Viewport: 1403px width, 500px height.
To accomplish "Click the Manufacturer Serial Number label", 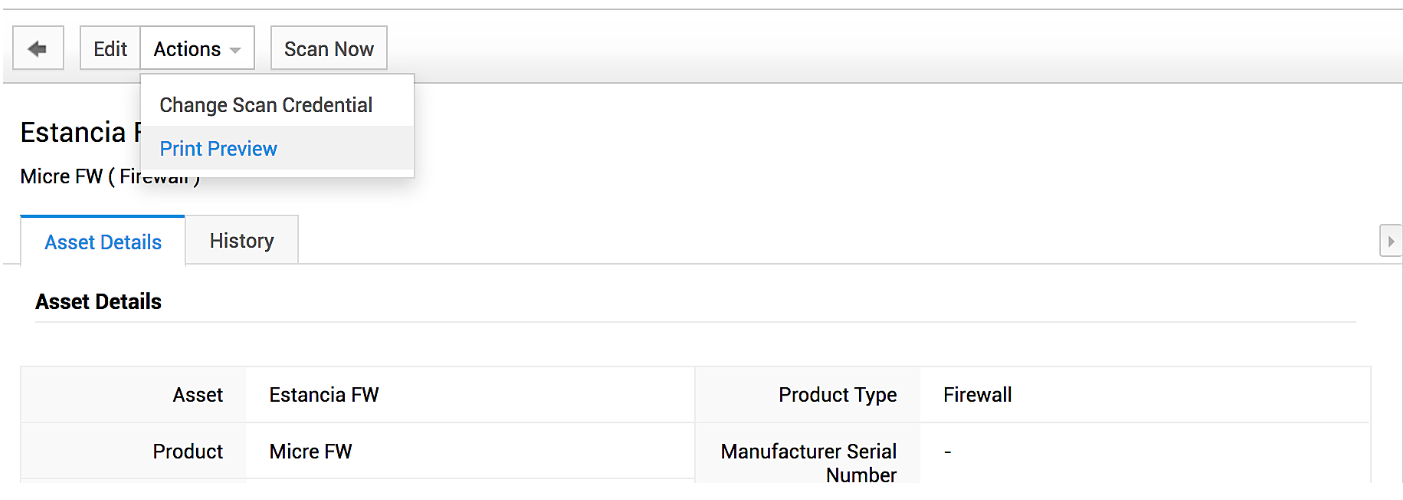I will click(808, 463).
